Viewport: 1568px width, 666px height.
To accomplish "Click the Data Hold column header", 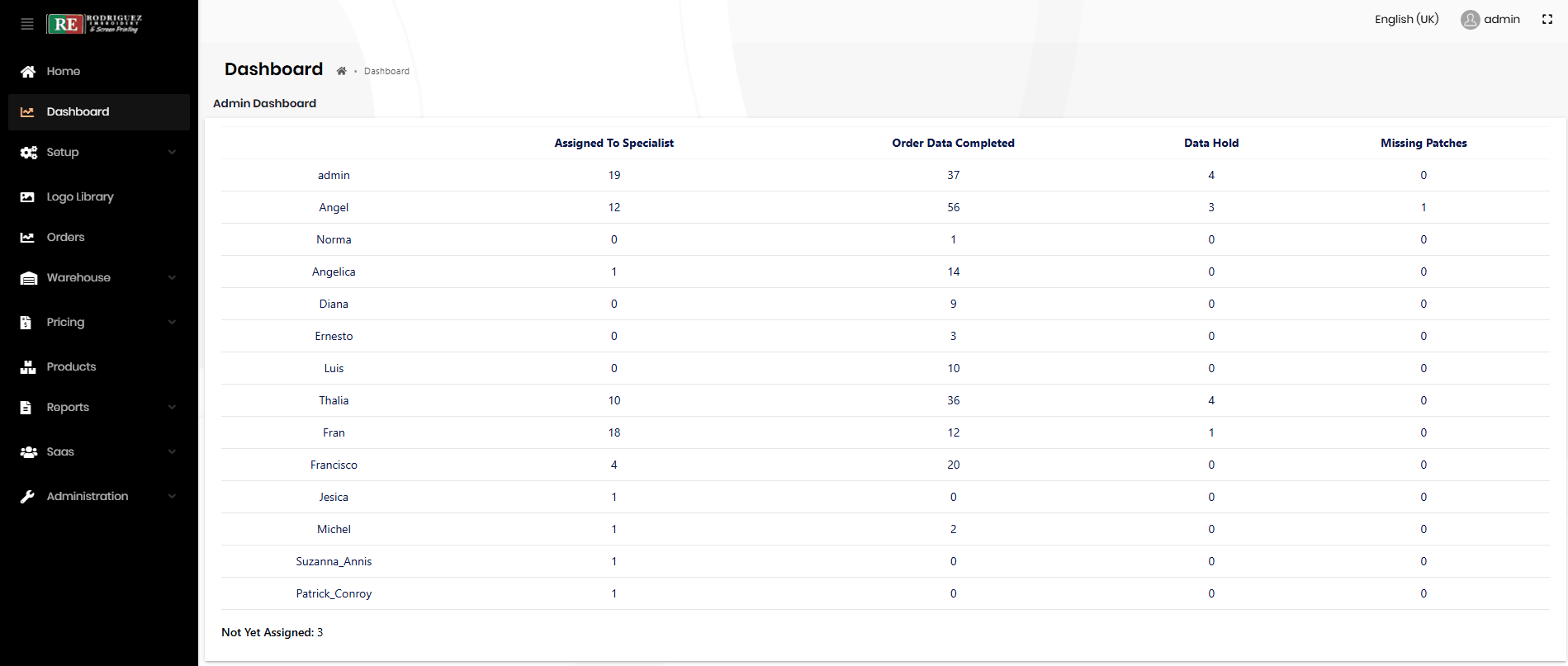I will [x=1211, y=144].
